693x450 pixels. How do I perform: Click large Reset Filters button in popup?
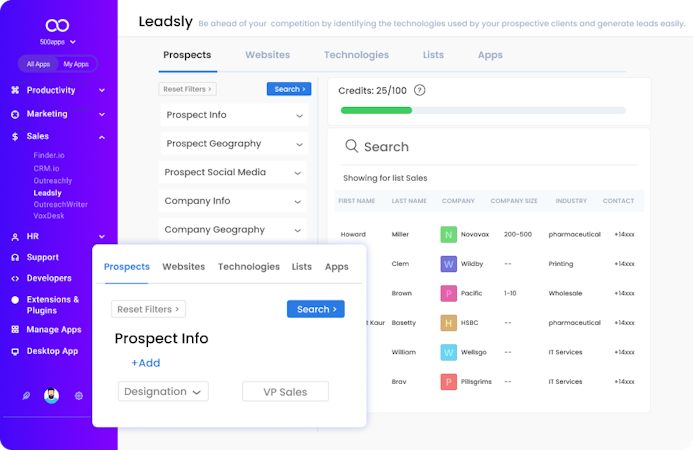148,309
